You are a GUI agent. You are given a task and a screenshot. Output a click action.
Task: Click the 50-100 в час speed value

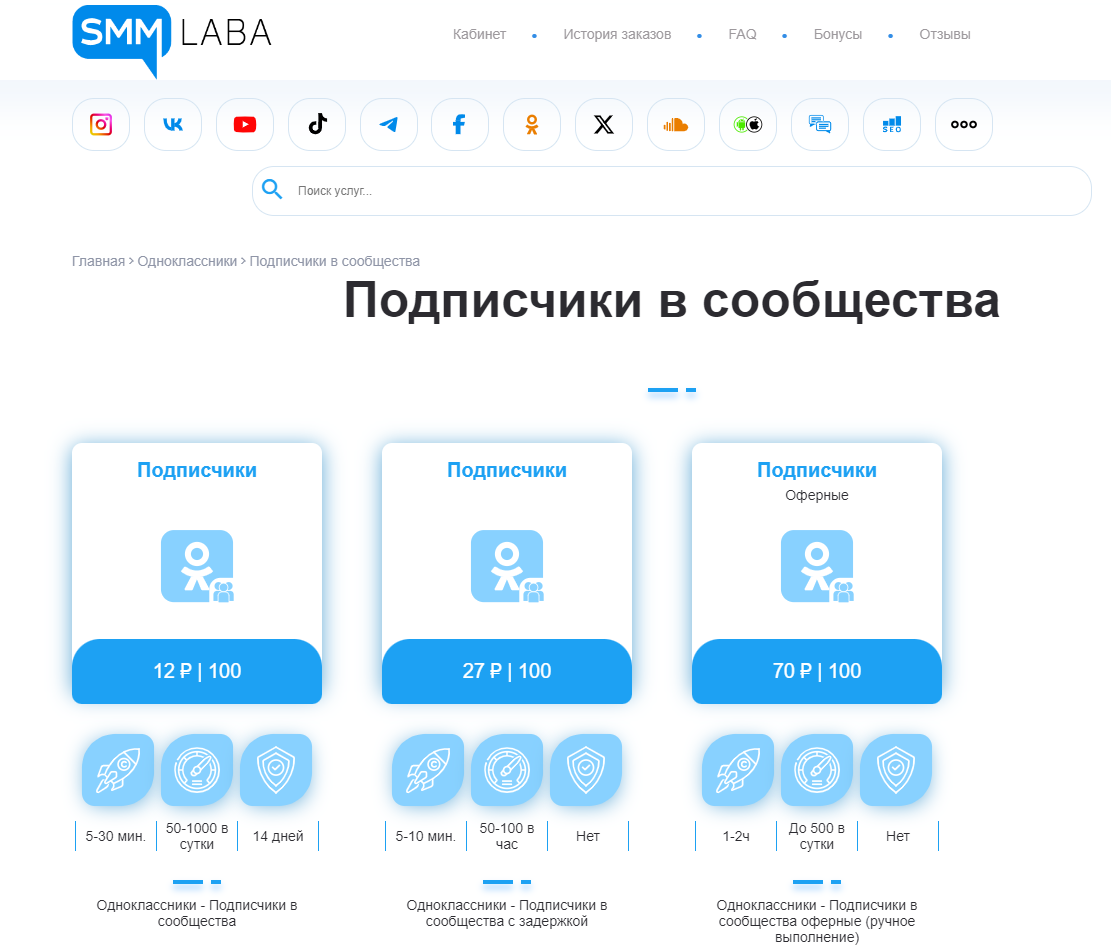(x=507, y=836)
